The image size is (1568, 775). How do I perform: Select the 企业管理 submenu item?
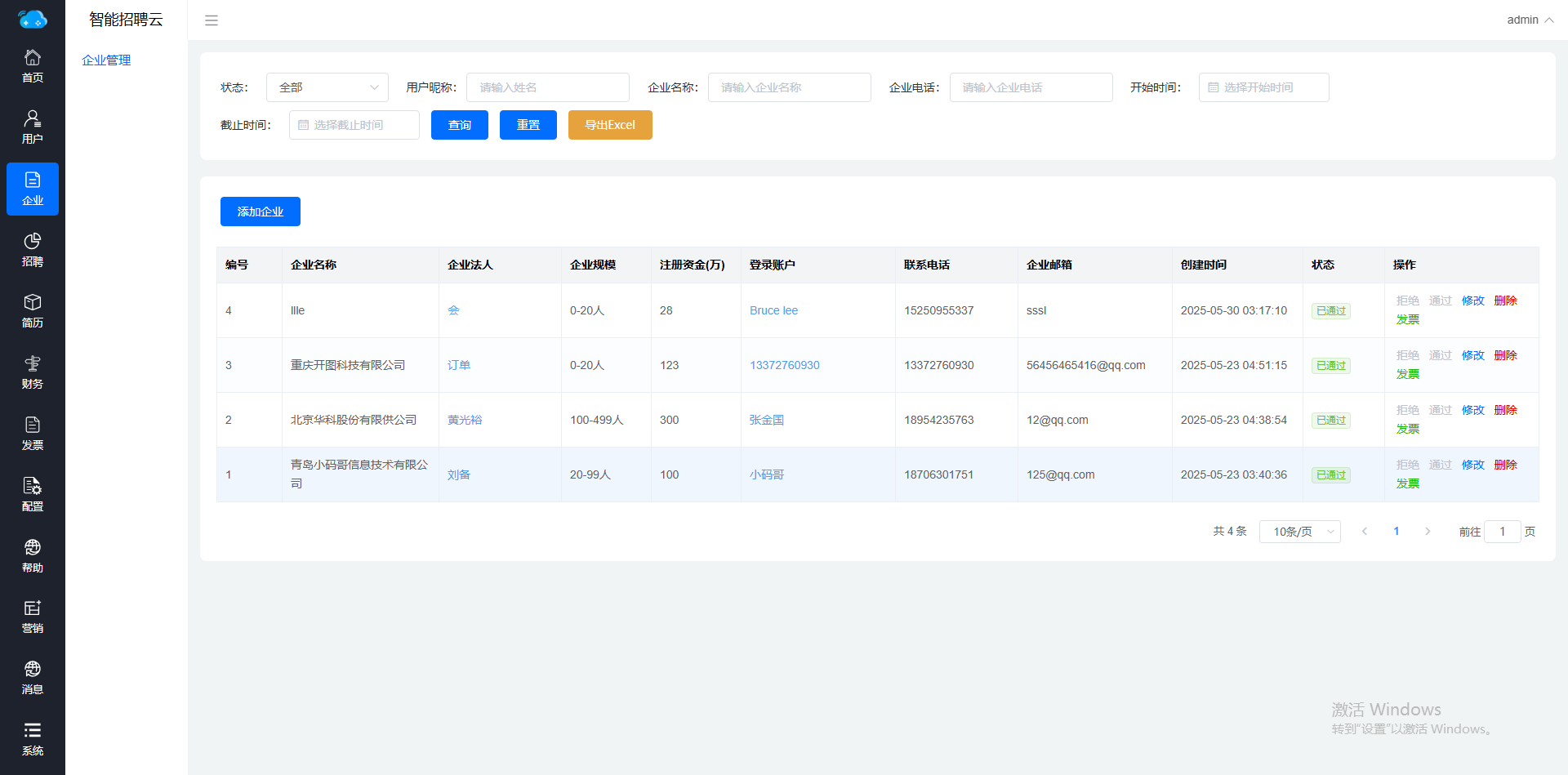106,60
